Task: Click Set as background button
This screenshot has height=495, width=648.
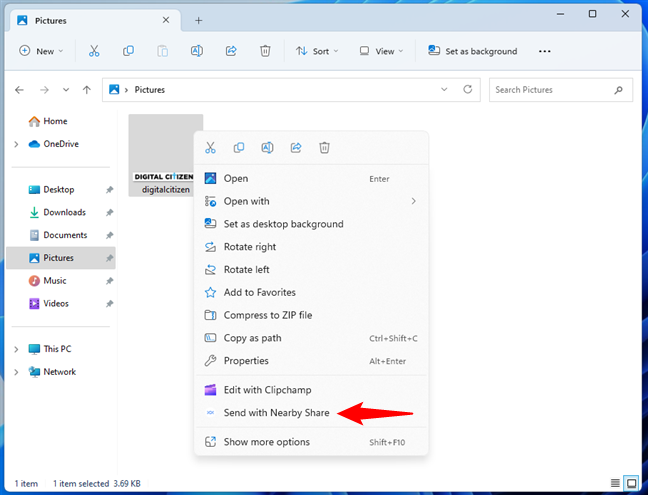Action: click(x=472, y=51)
